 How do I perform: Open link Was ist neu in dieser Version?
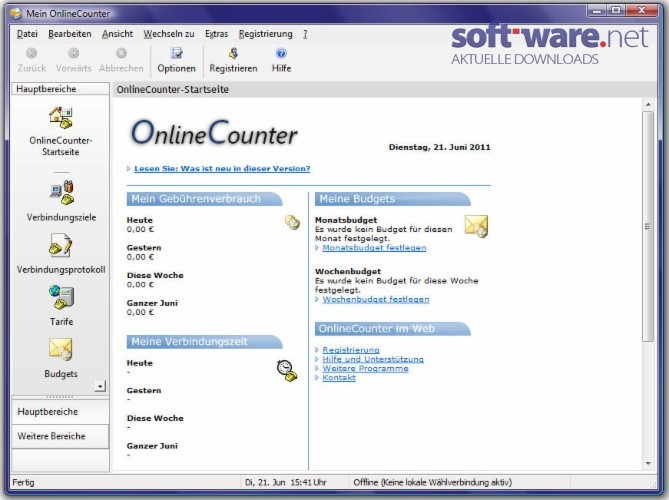[x=222, y=169]
